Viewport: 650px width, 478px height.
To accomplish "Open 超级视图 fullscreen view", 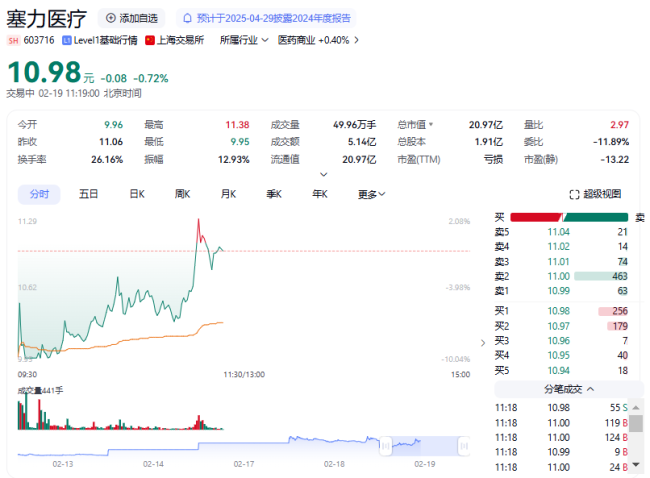I will pos(595,194).
